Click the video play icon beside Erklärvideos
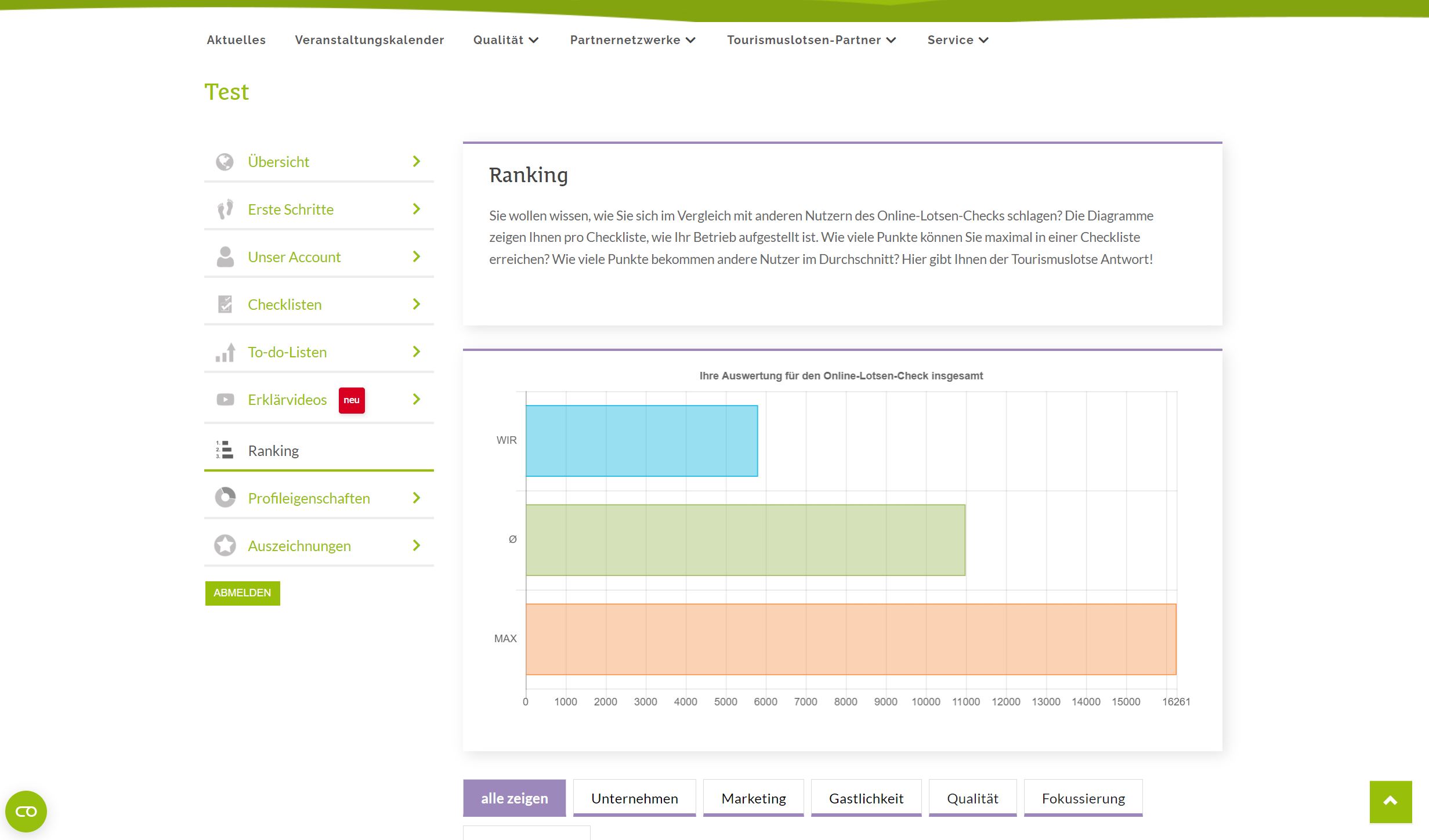 (x=225, y=400)
